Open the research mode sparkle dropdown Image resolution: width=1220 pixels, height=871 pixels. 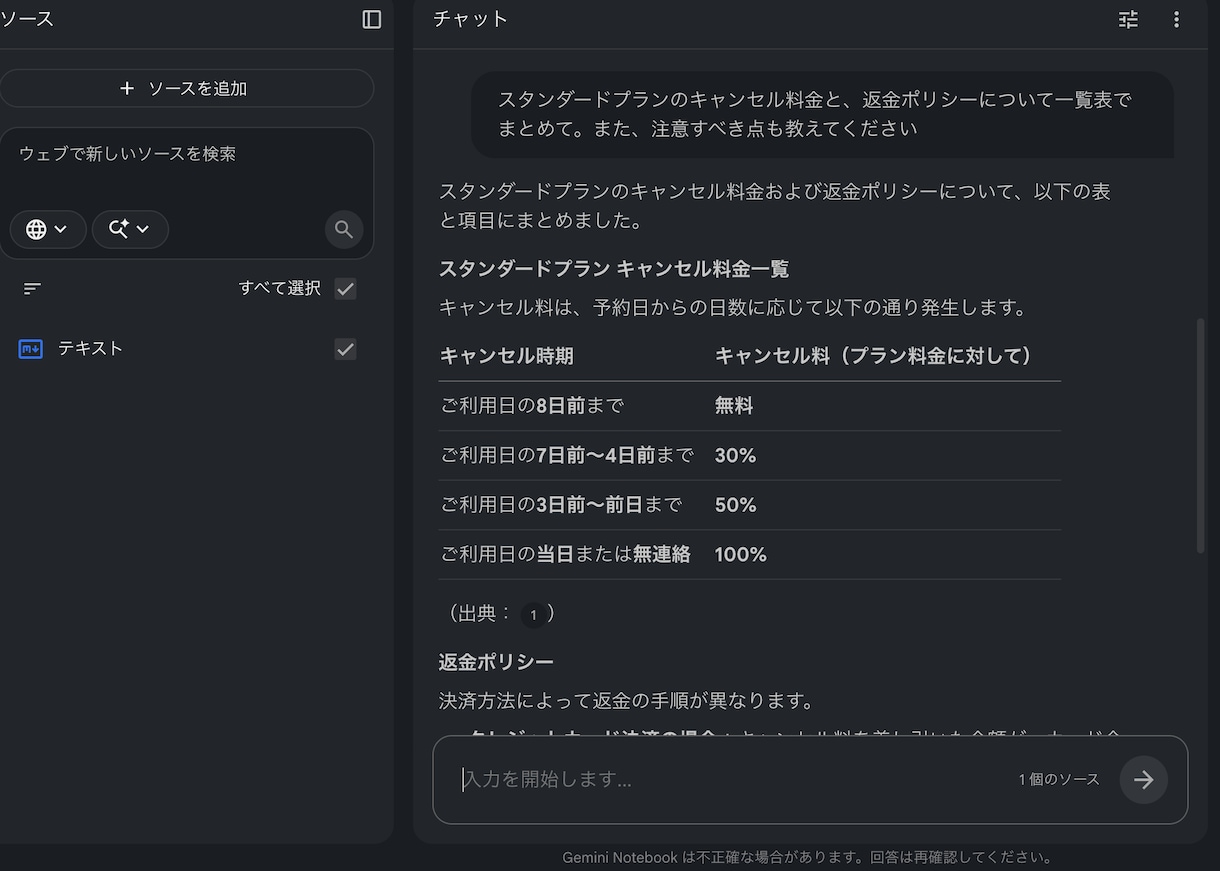(130, 229)
